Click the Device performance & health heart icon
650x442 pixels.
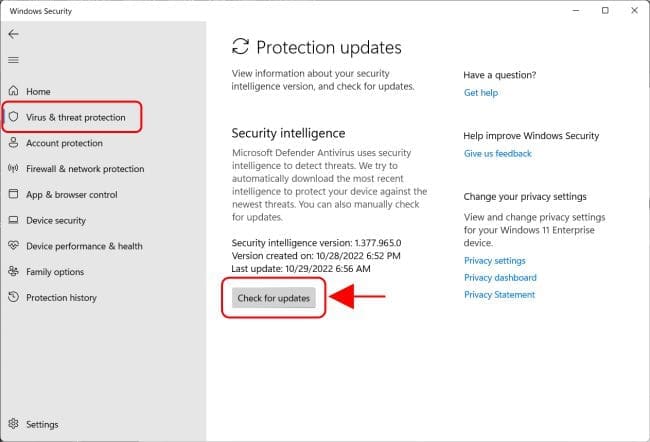[x=14, y=246]
